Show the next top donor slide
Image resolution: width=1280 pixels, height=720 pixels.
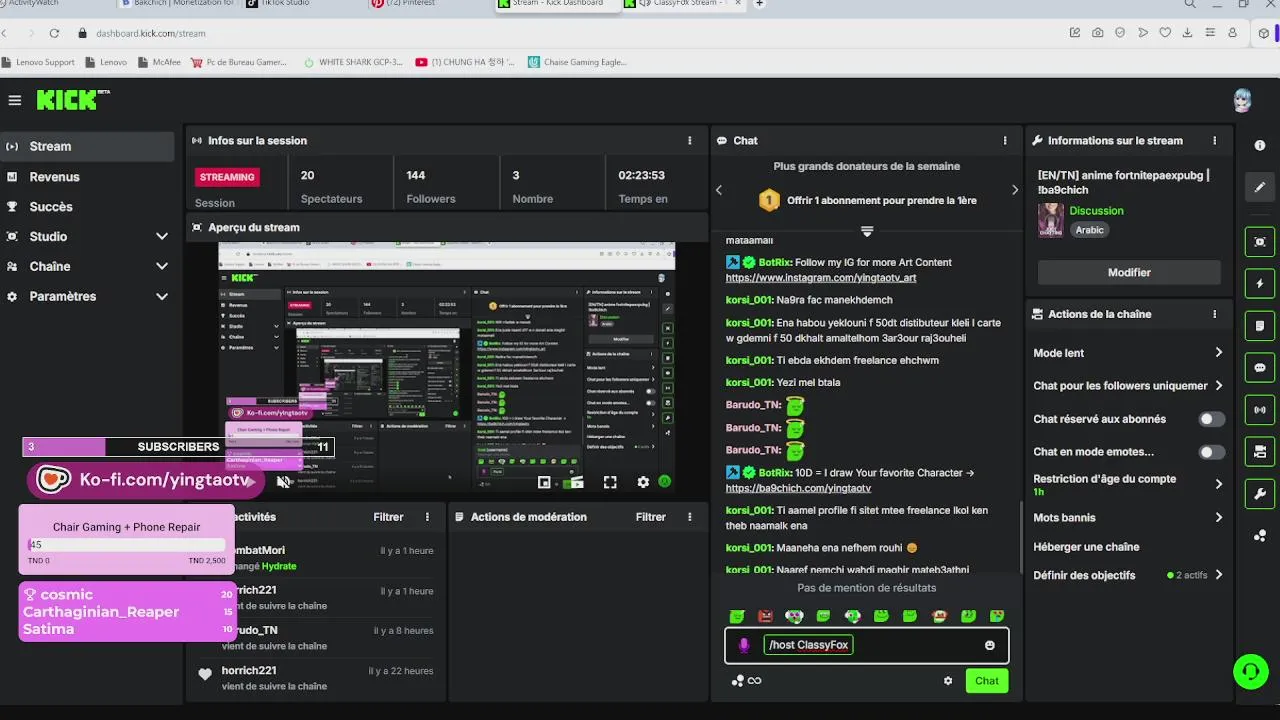[1015, 190]
